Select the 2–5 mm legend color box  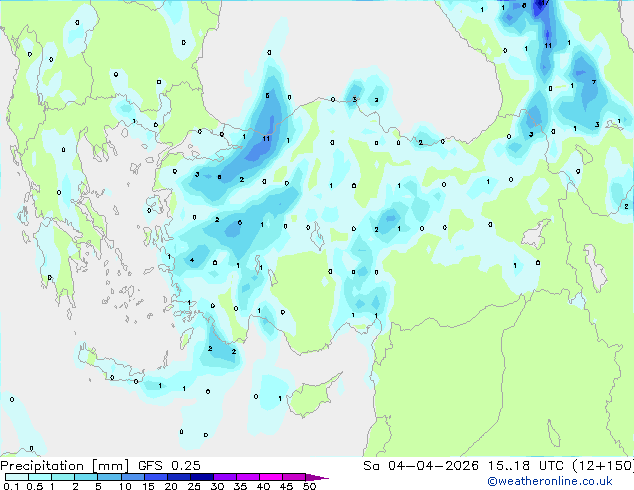tap(86, 477)
